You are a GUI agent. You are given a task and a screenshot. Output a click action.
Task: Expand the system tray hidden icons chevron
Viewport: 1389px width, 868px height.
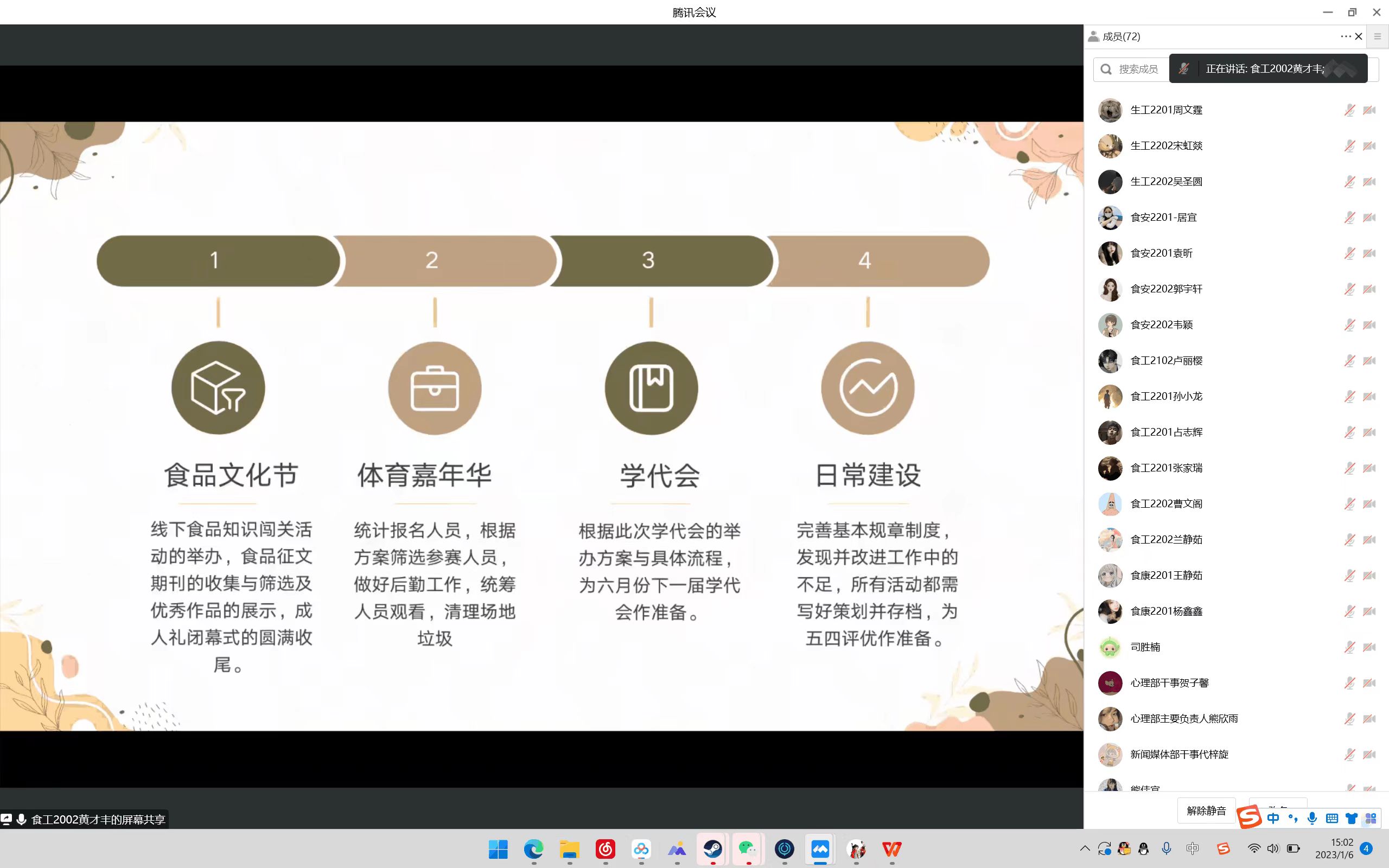pyautogui.click(x=1085, y=848)
